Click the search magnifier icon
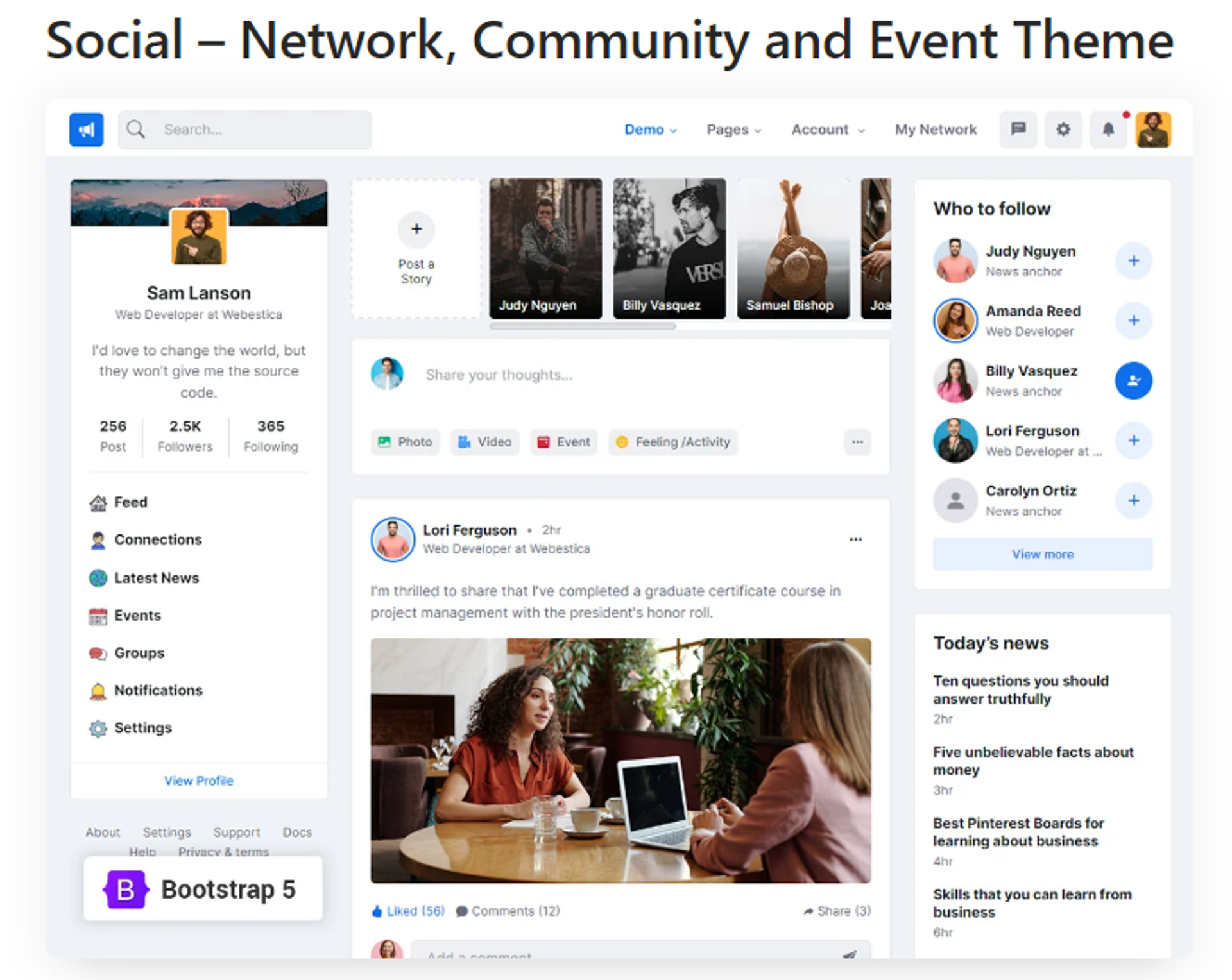The image size is (1232, 980). 135,130
